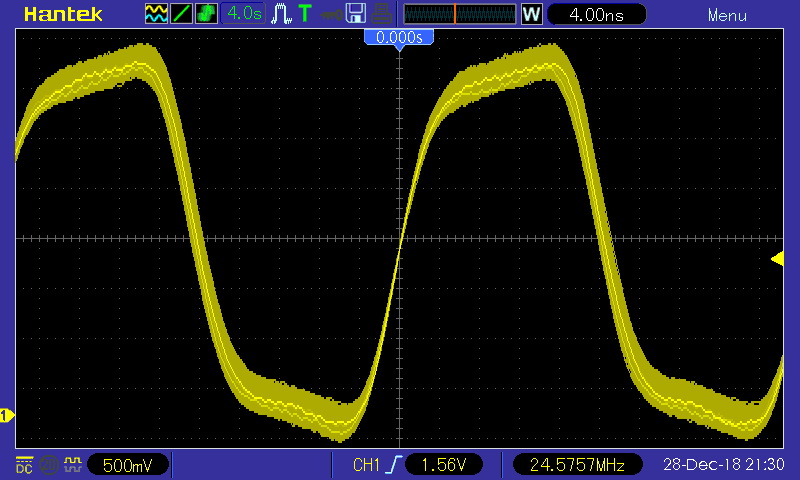Click the YT dual-wave display mode icon
800x480 pixels.
coord(156,14)
